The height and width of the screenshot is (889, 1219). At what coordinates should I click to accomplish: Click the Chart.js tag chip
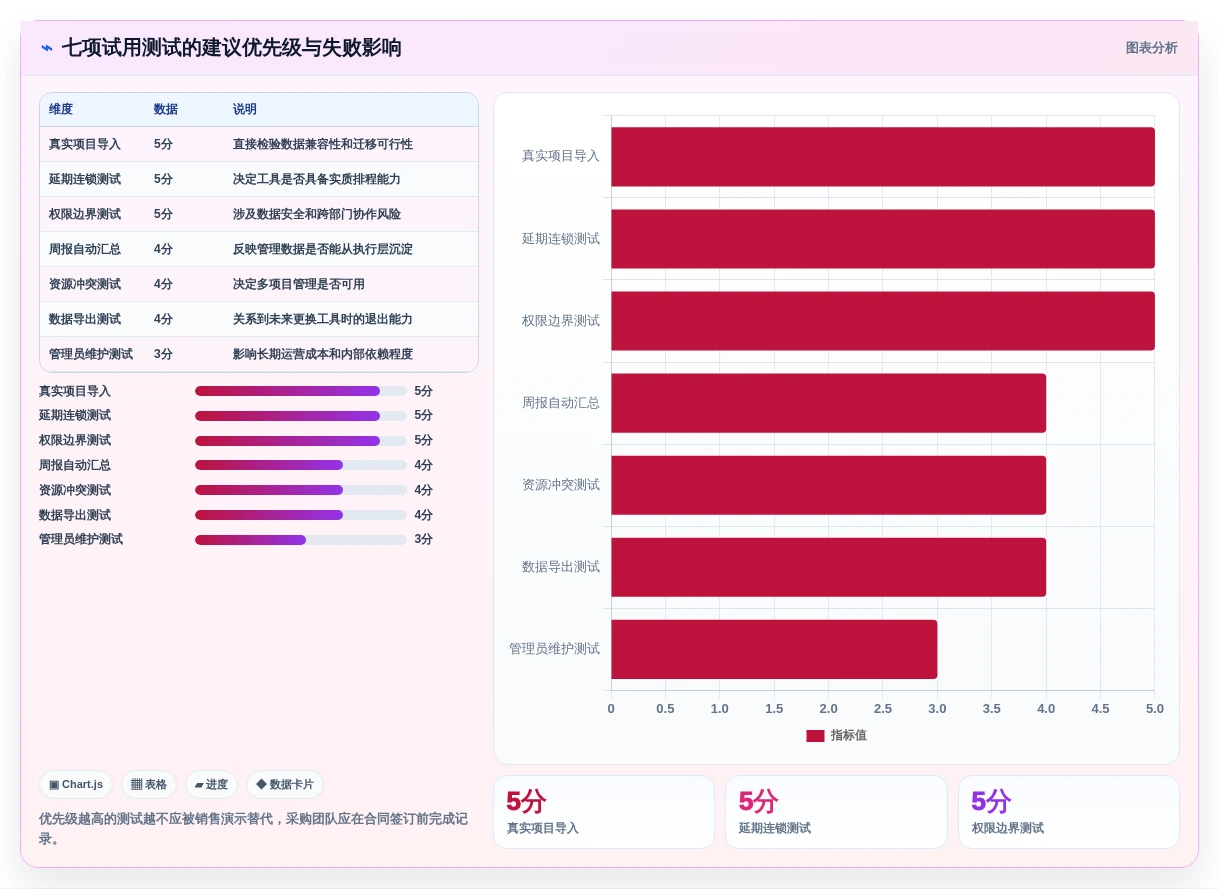(76, 785)
